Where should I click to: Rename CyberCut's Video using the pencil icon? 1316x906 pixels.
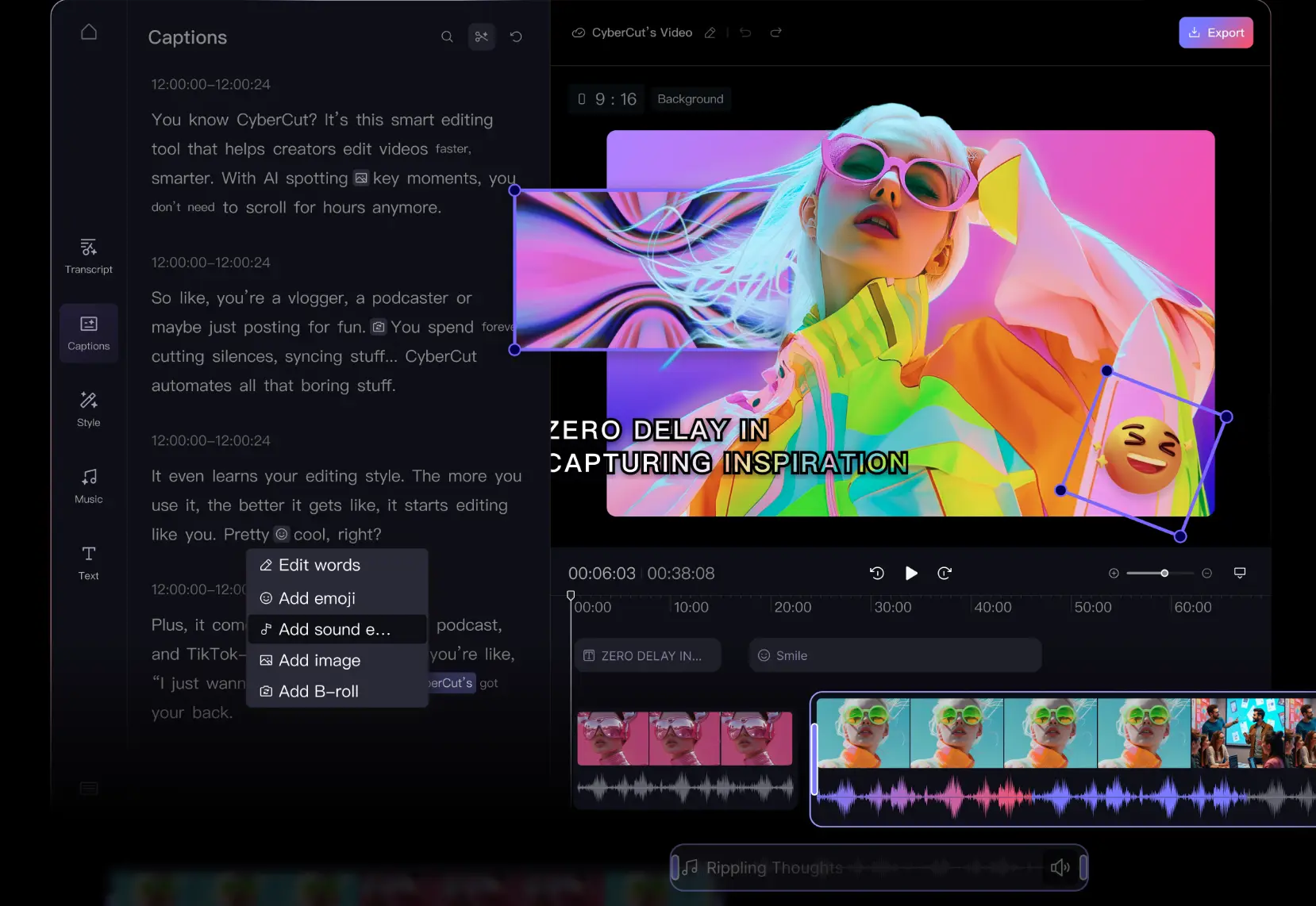(710, 33)
